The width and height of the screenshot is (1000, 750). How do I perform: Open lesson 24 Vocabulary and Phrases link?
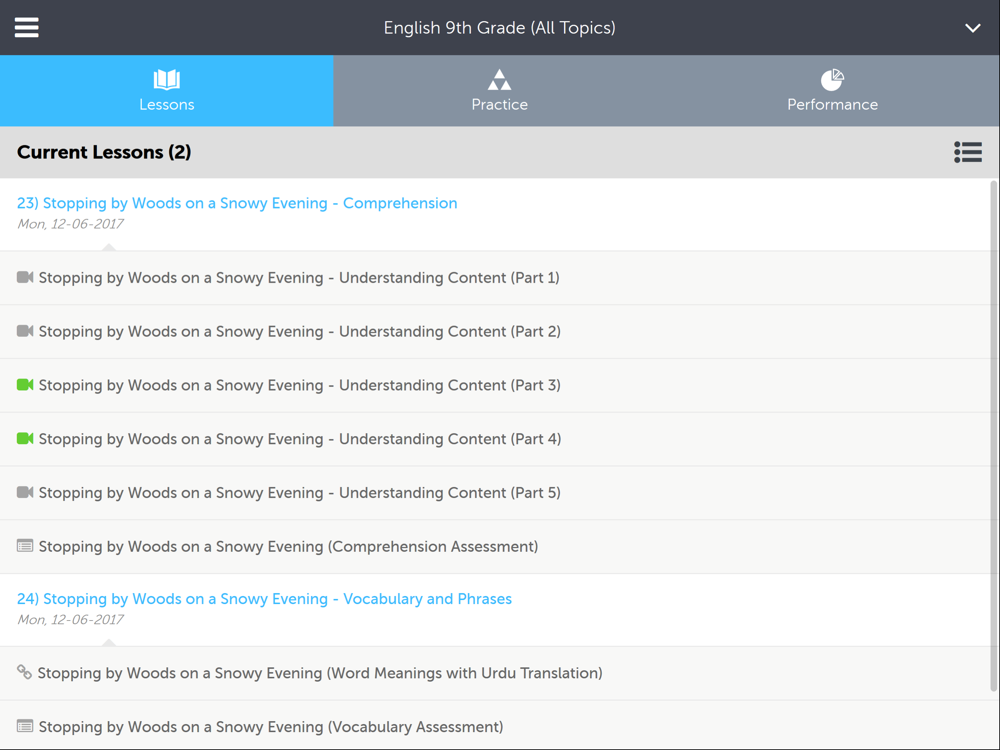tap(264, 599)
